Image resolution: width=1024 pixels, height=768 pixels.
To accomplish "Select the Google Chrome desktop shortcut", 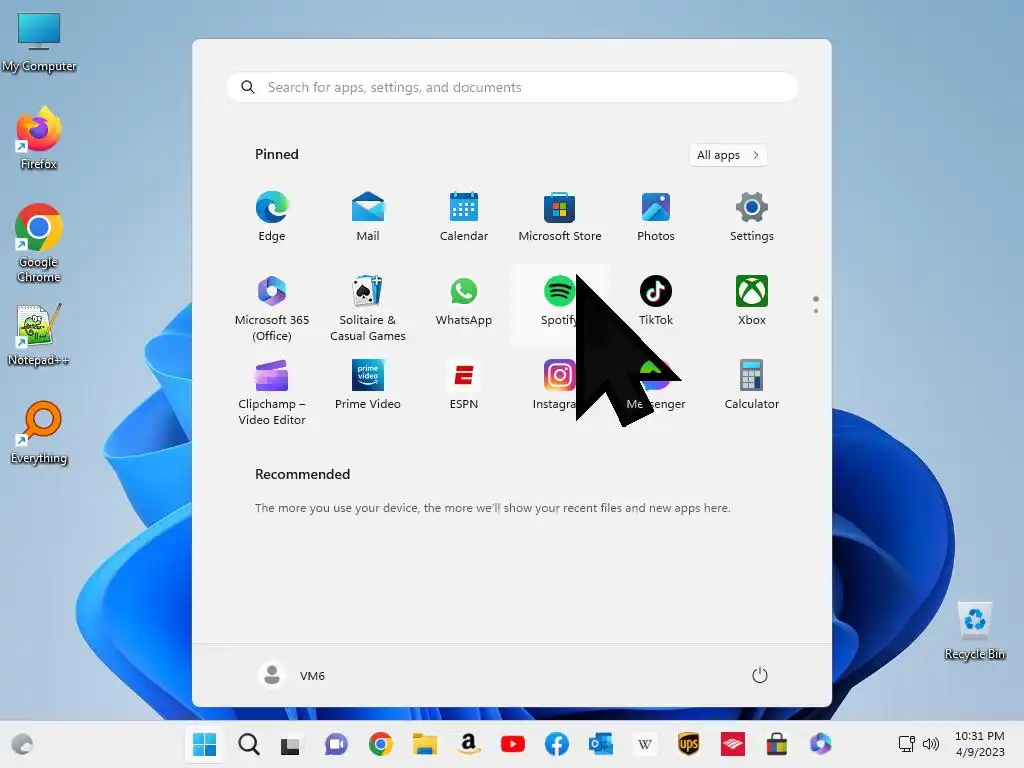I will pos(39,243).
